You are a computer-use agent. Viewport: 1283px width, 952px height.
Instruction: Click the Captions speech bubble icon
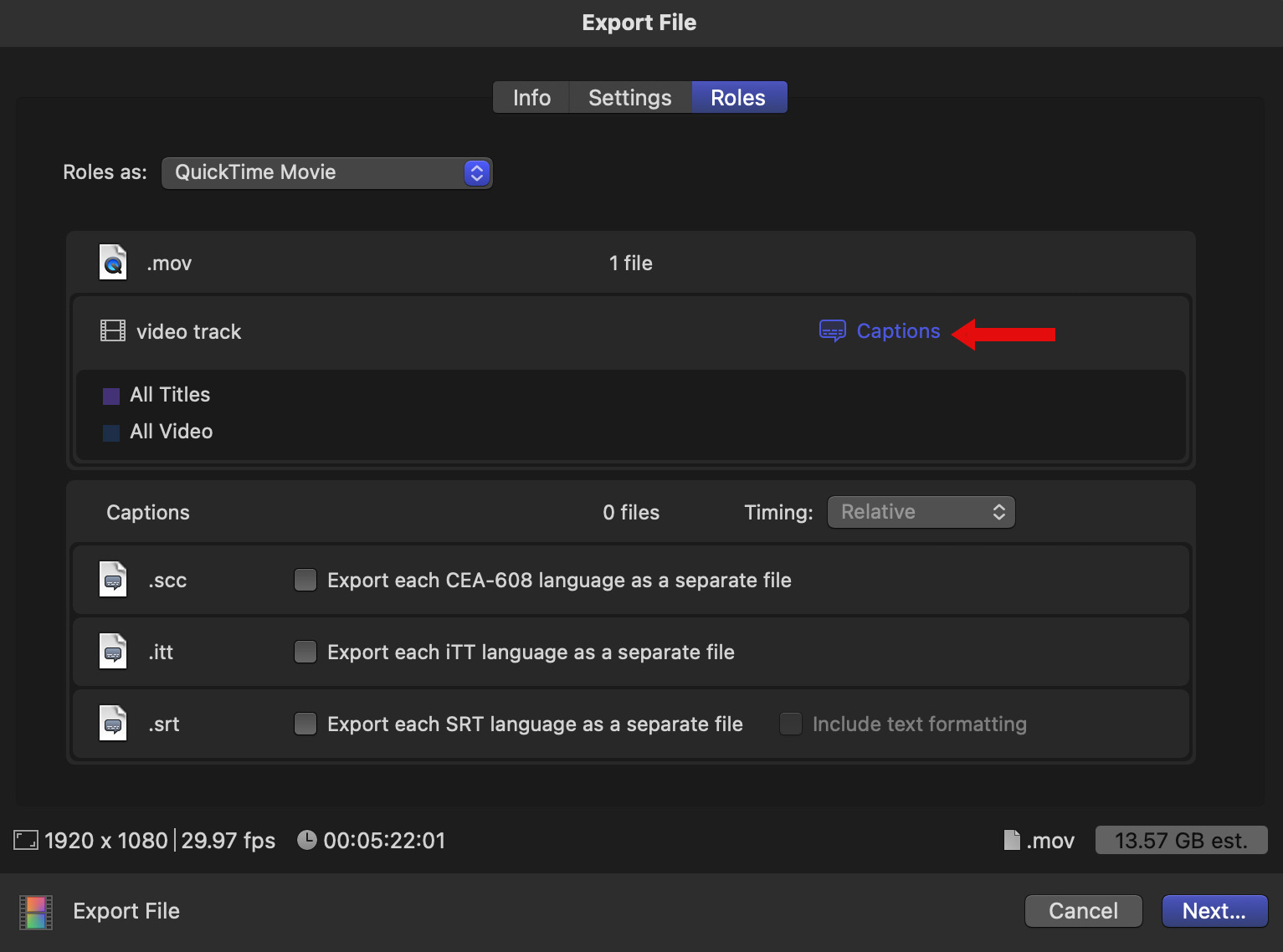832,331
